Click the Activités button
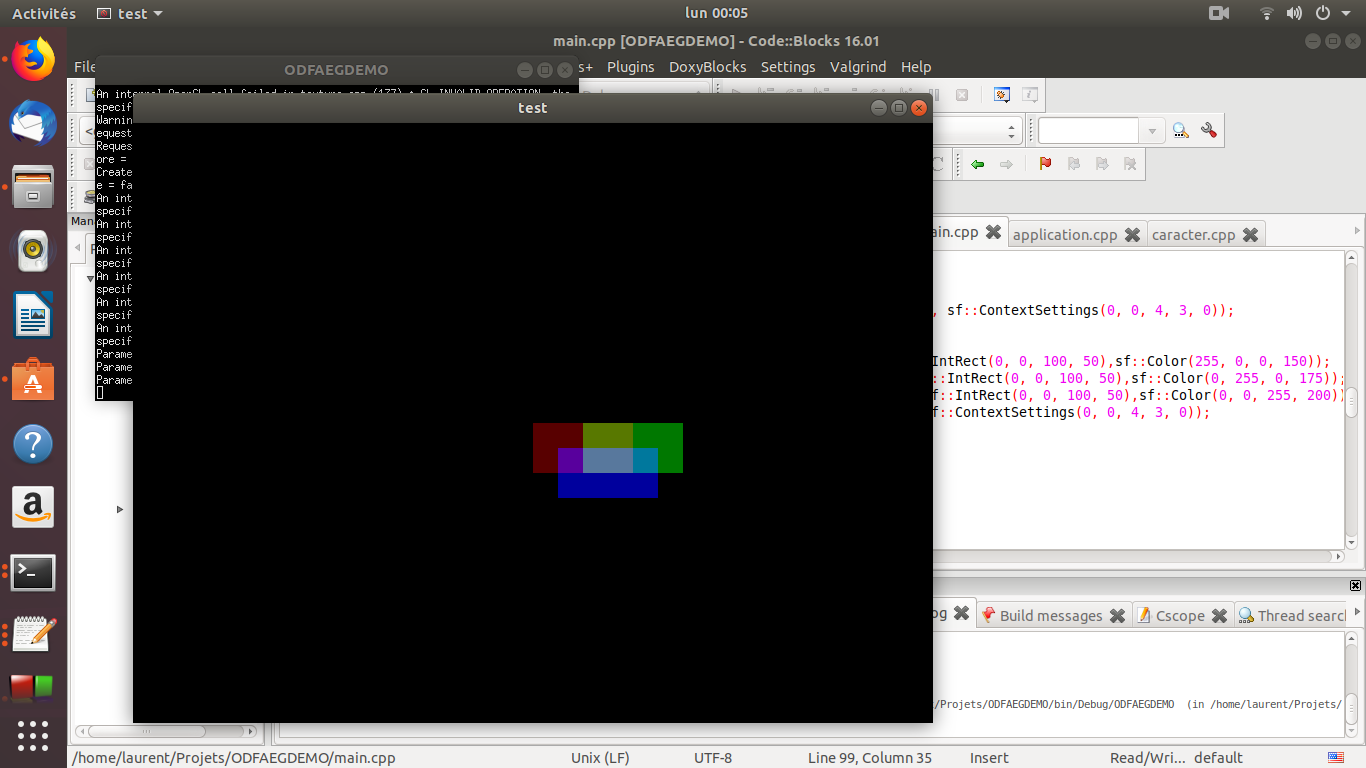The height and width of the screenshot is (768, 1366). pyautogui.click(x=44, y=13)
